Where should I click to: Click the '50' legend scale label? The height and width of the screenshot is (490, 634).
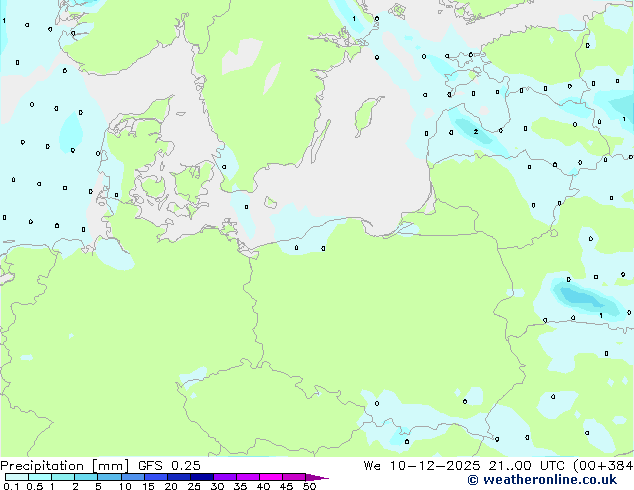(x=309, y=486)
